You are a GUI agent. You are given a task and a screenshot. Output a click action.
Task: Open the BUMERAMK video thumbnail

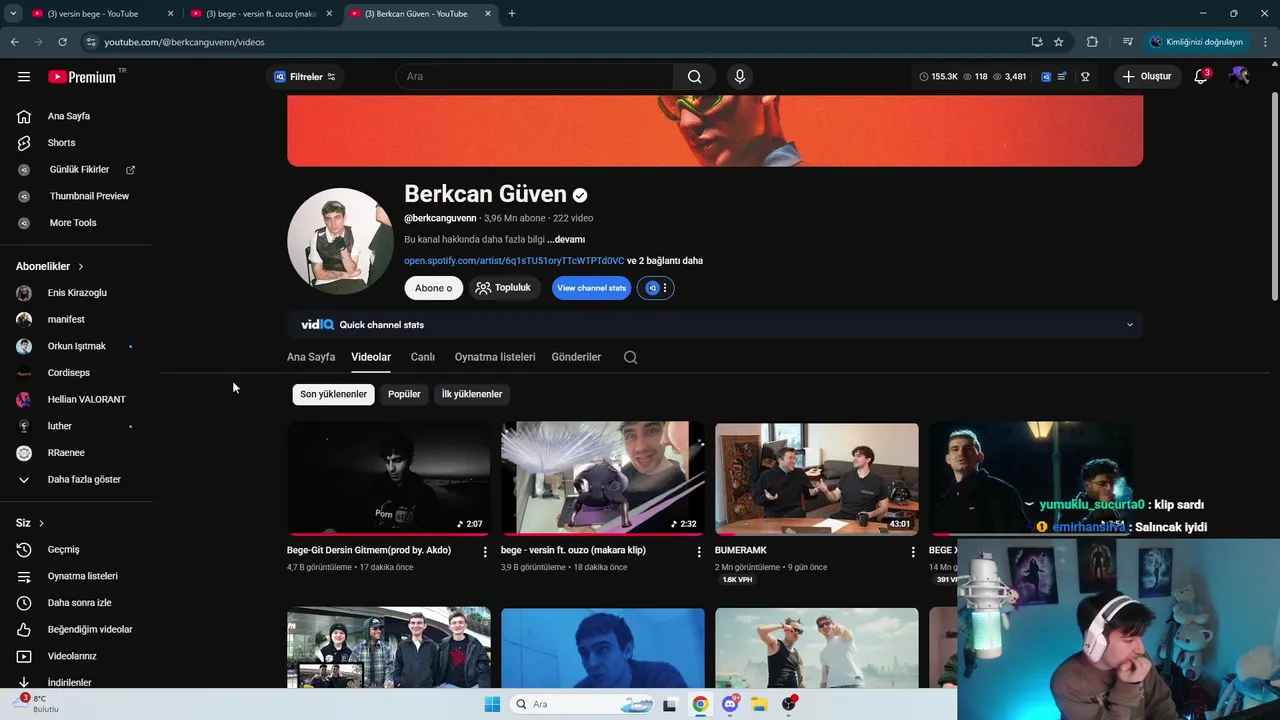(x=817, y=479)
